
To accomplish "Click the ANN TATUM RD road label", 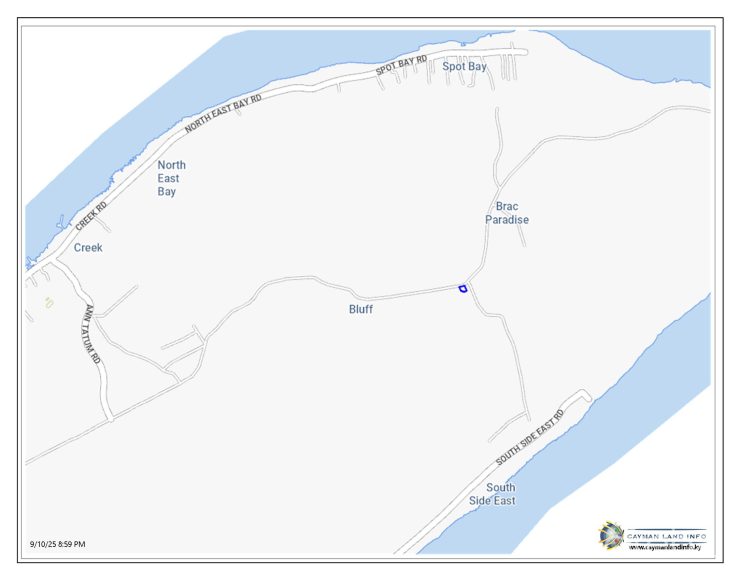I will pos(92,334).
